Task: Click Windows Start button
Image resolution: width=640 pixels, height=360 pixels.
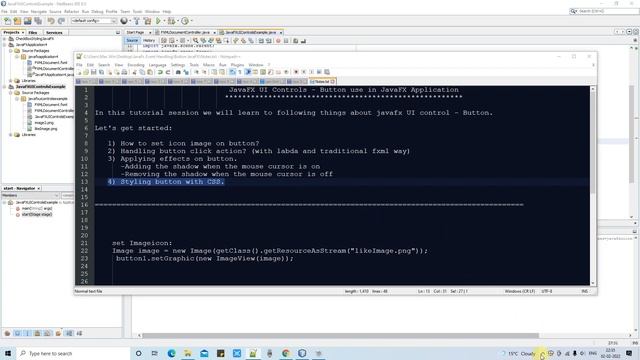Action: pos(8,353)
